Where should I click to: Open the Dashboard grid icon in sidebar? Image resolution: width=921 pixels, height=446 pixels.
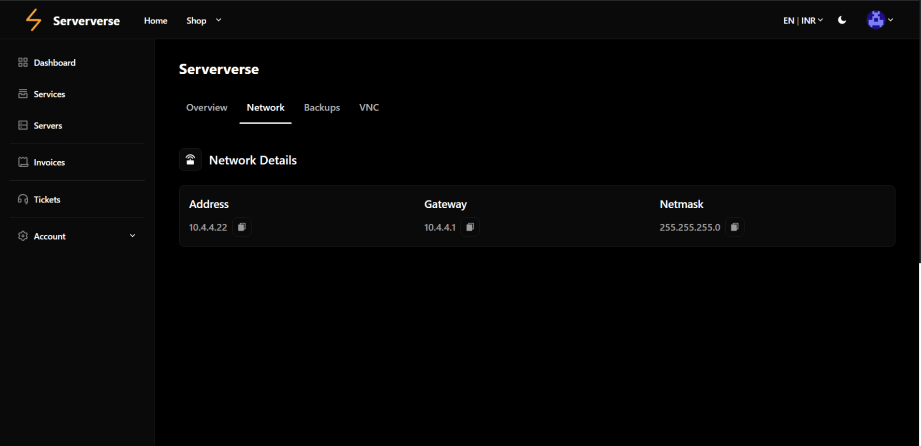click(x=23, y=62)
